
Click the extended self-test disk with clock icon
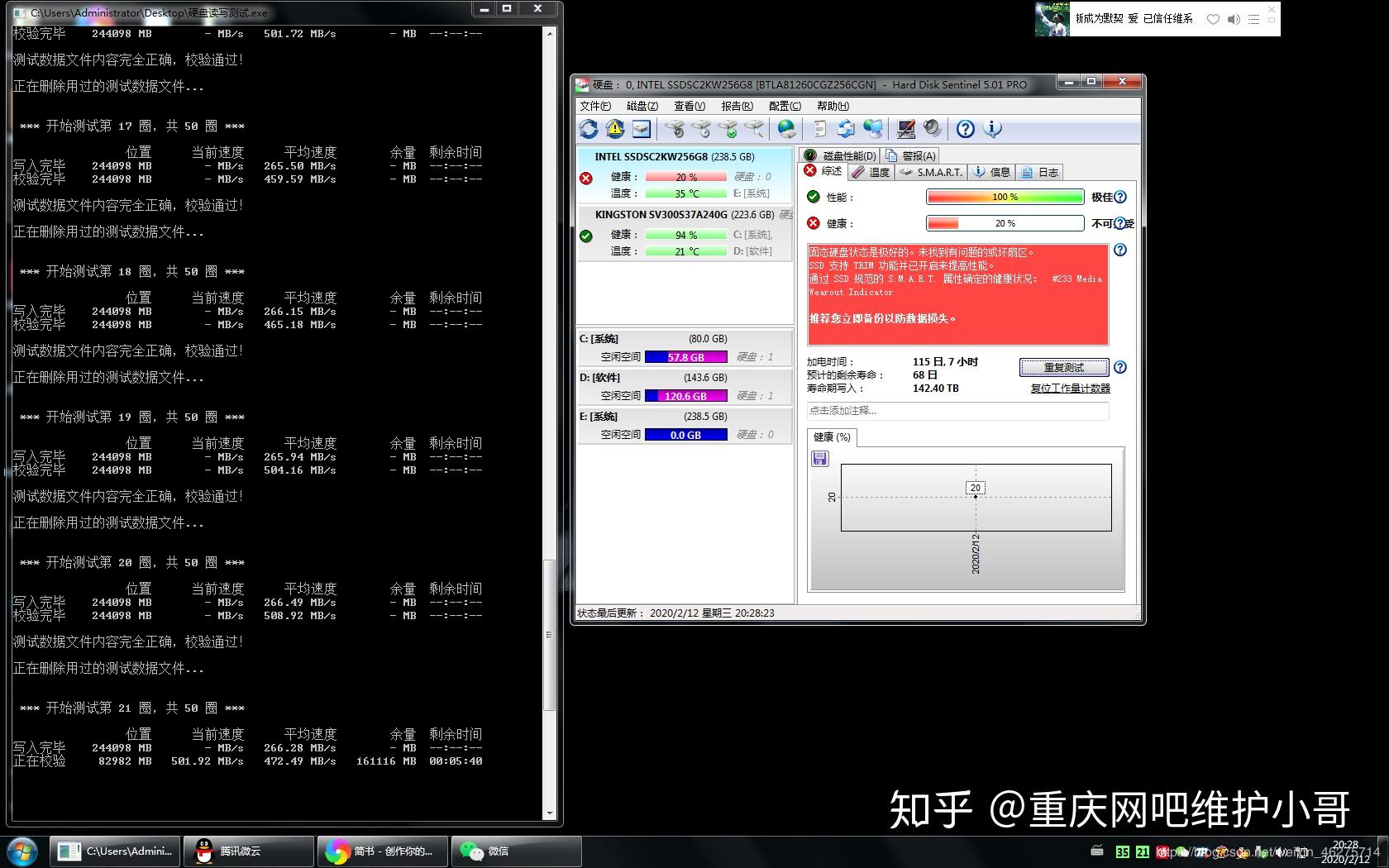701,129
